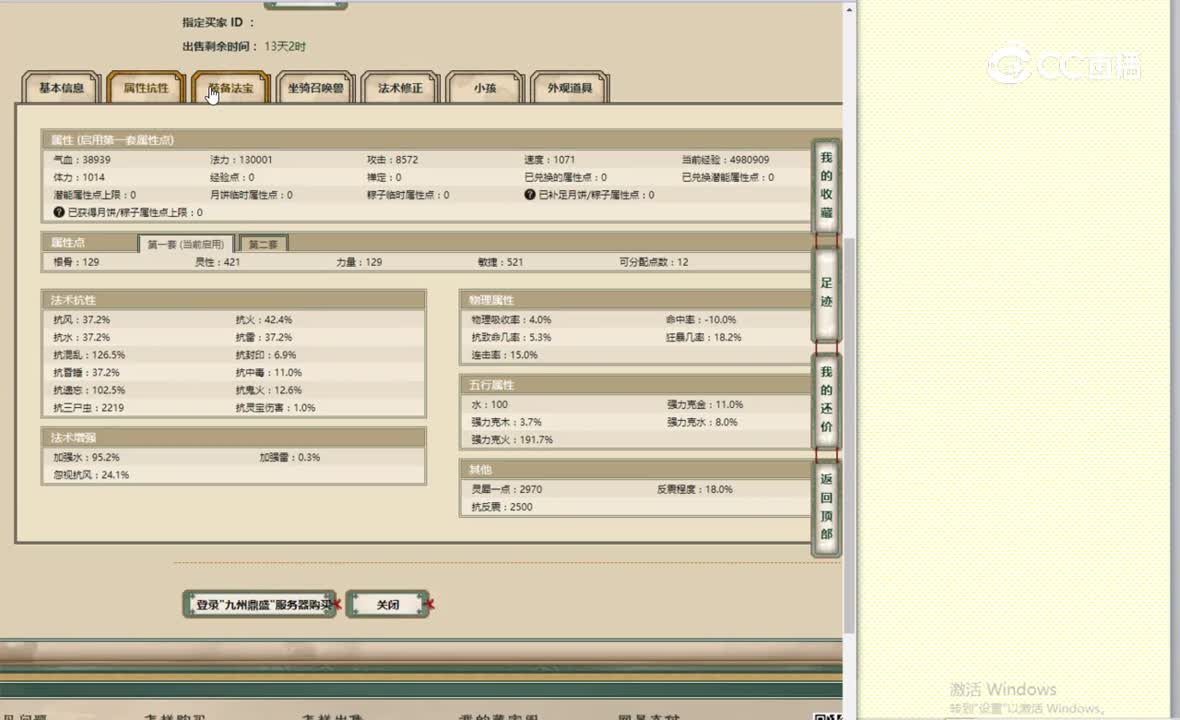Open the 坐骑召唤兽 tab

[x=315, y=88]
